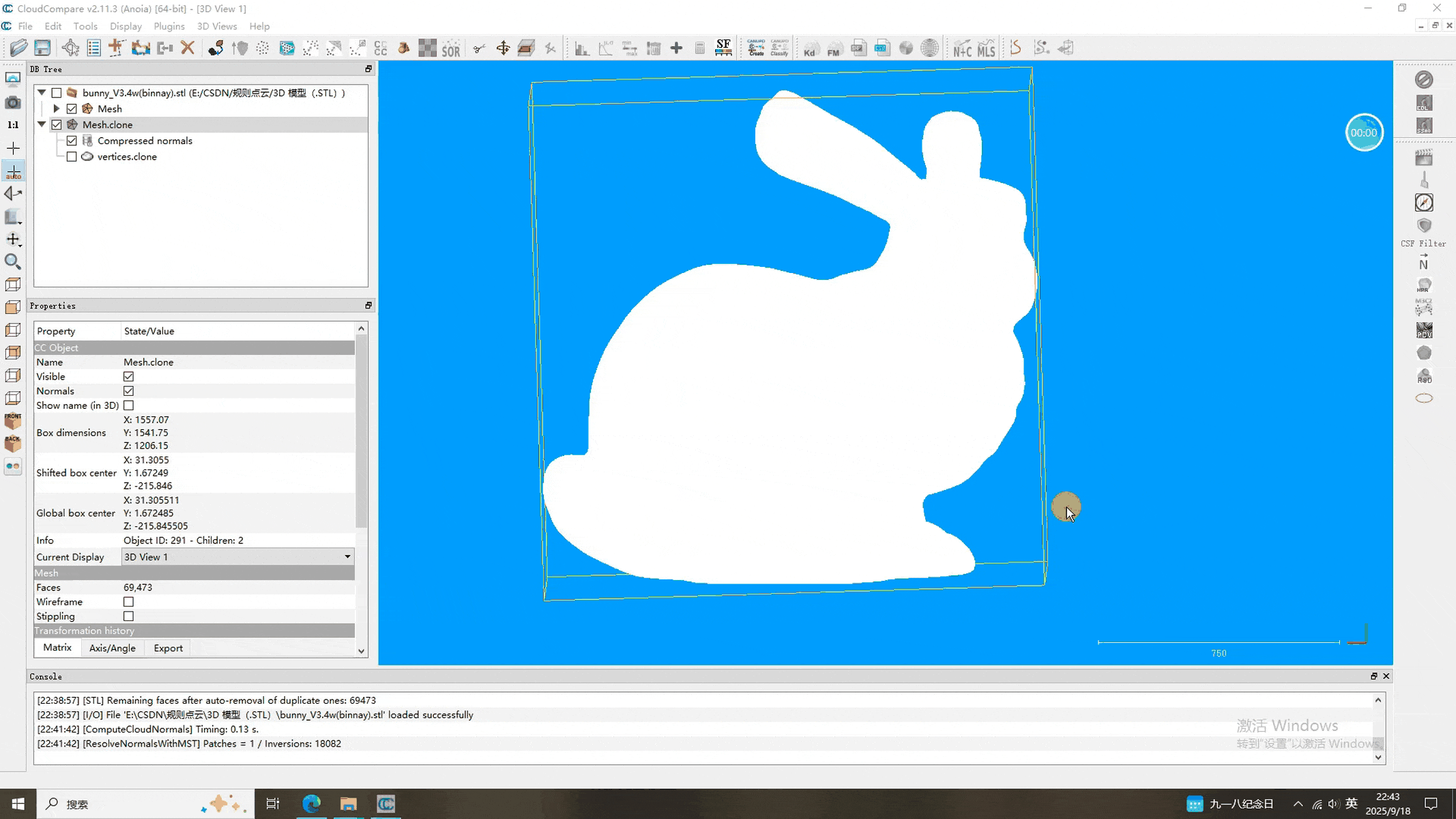Enable the Wireframe checkbox
The image size is (1456, 819).
[x=128, y=602]
